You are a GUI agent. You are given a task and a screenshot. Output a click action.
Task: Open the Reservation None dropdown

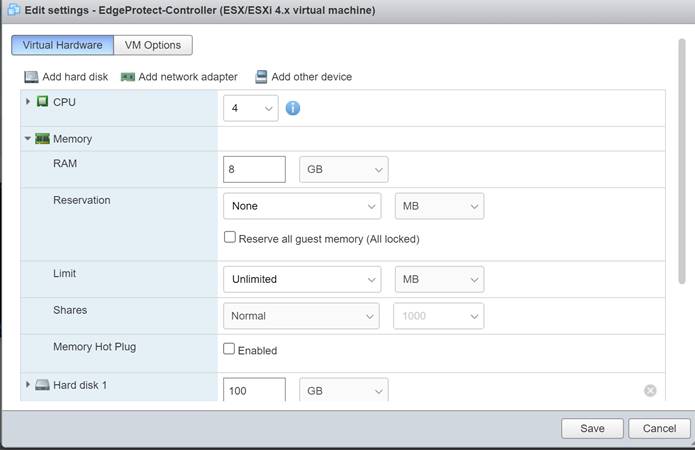[x=302, y=206]
